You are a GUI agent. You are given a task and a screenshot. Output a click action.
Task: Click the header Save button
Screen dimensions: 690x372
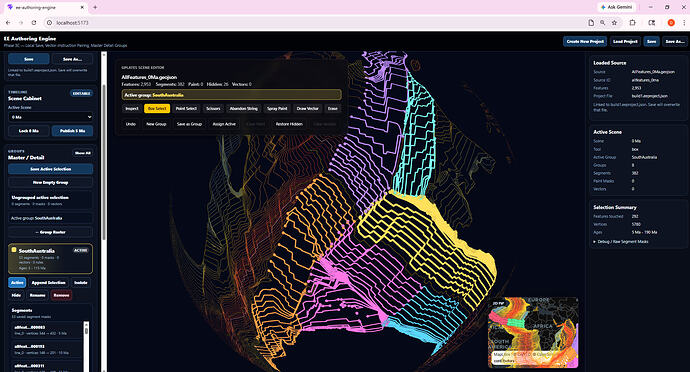pyautogui.click(x=651, y=41)
